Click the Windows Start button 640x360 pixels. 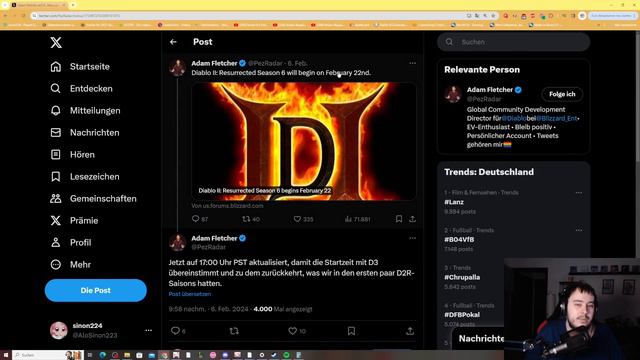[x=6, y=355]
